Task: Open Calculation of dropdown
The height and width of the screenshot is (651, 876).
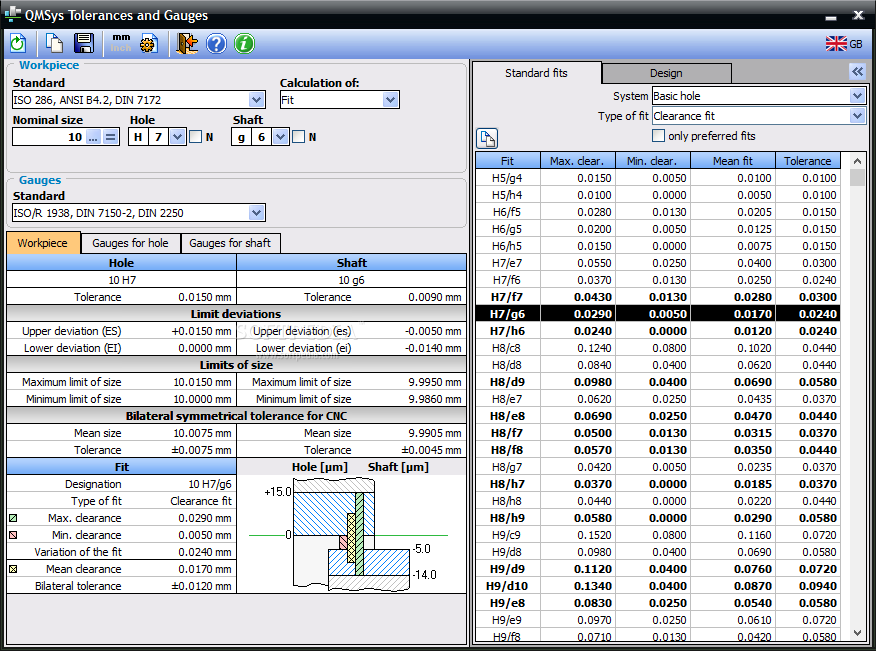Action: click(391, 100)
